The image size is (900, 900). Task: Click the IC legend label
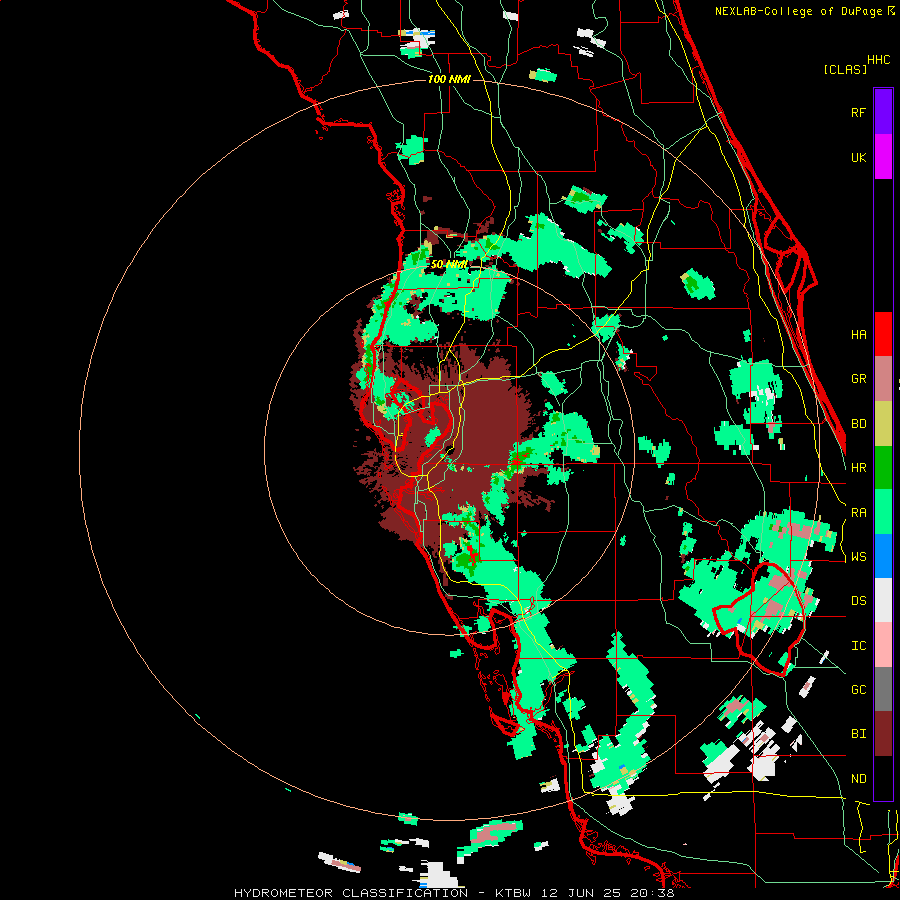(858, 646)
